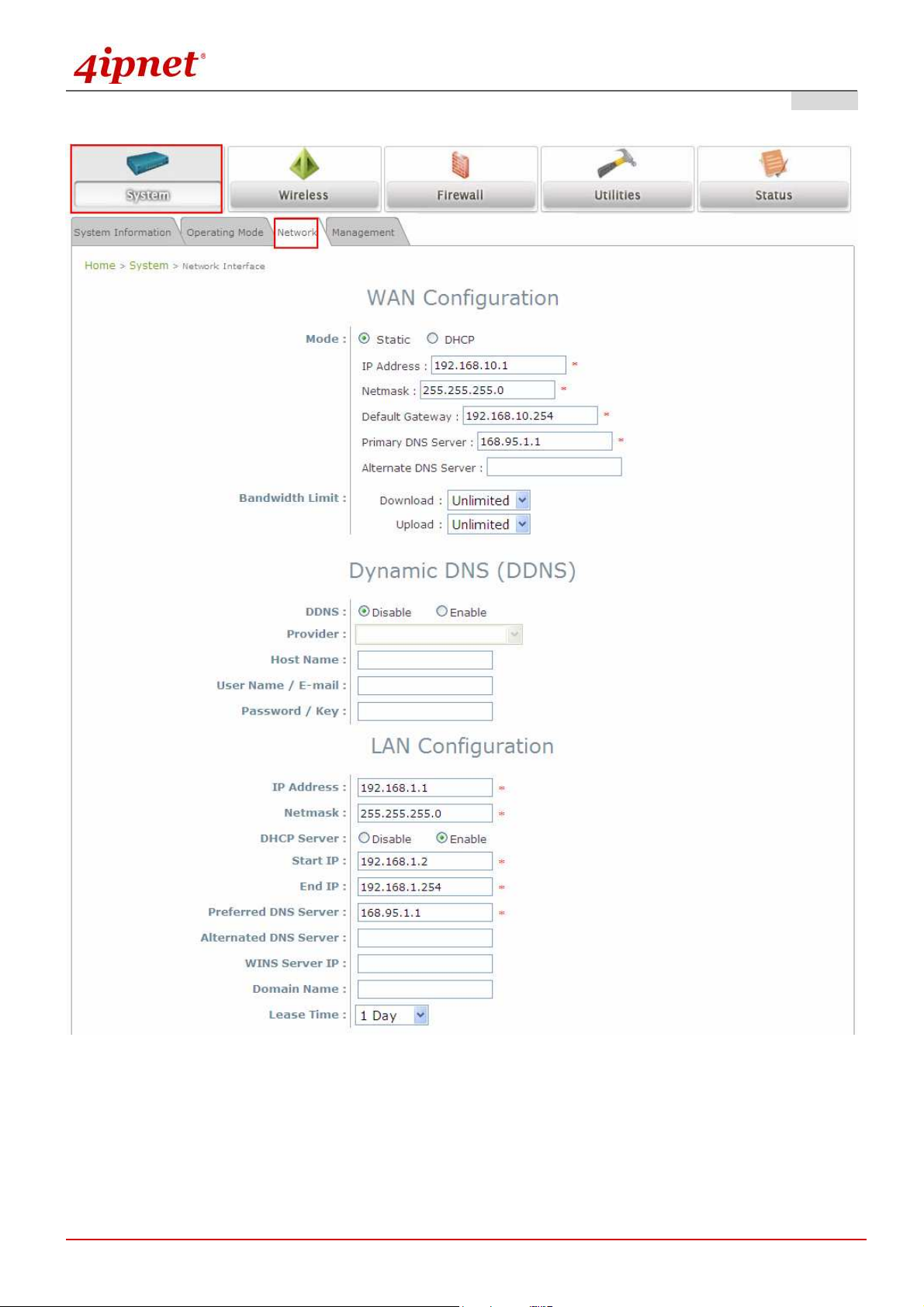This screenshot has height=1307, width=924.
Task: Click the Bandwidth Limit label
Action: pos(292,498)
